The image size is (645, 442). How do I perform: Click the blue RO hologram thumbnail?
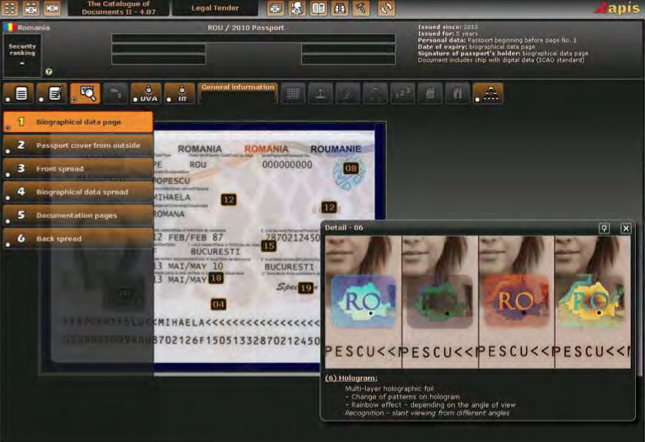(363, 302)
